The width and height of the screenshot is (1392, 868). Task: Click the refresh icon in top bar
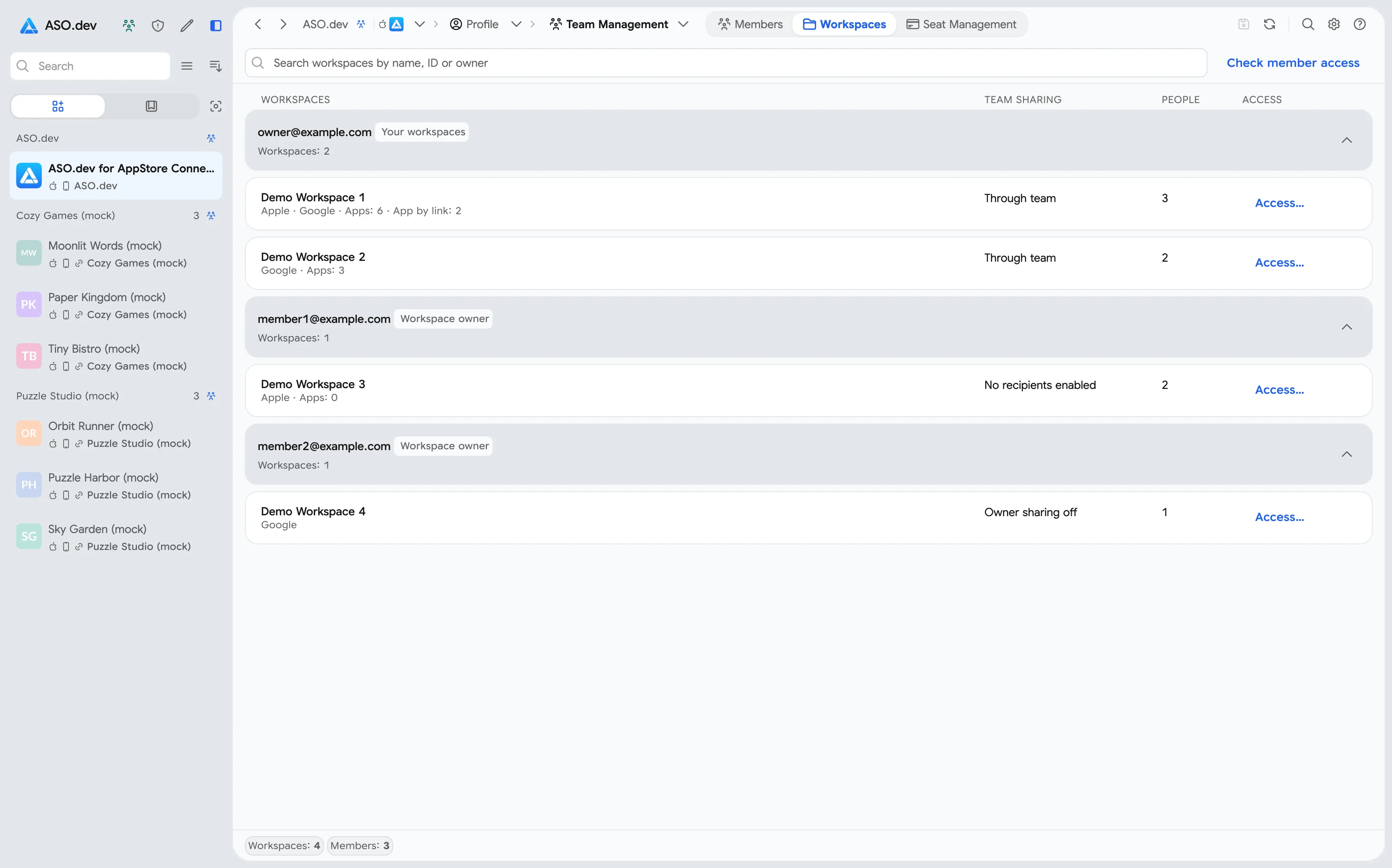[1270, 24]
